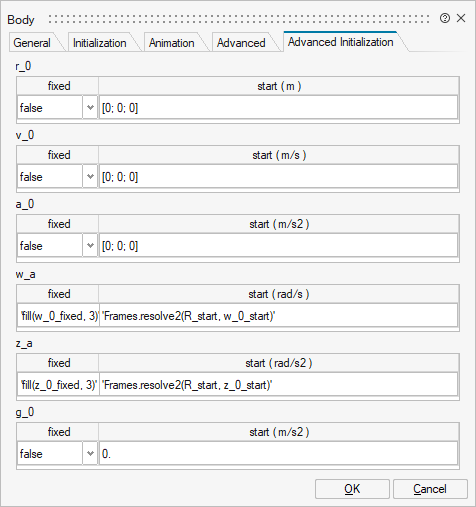Expand the g_0 fixed dropdown arrow
Screen dimensions: 476x507
(x=90, y=454)
